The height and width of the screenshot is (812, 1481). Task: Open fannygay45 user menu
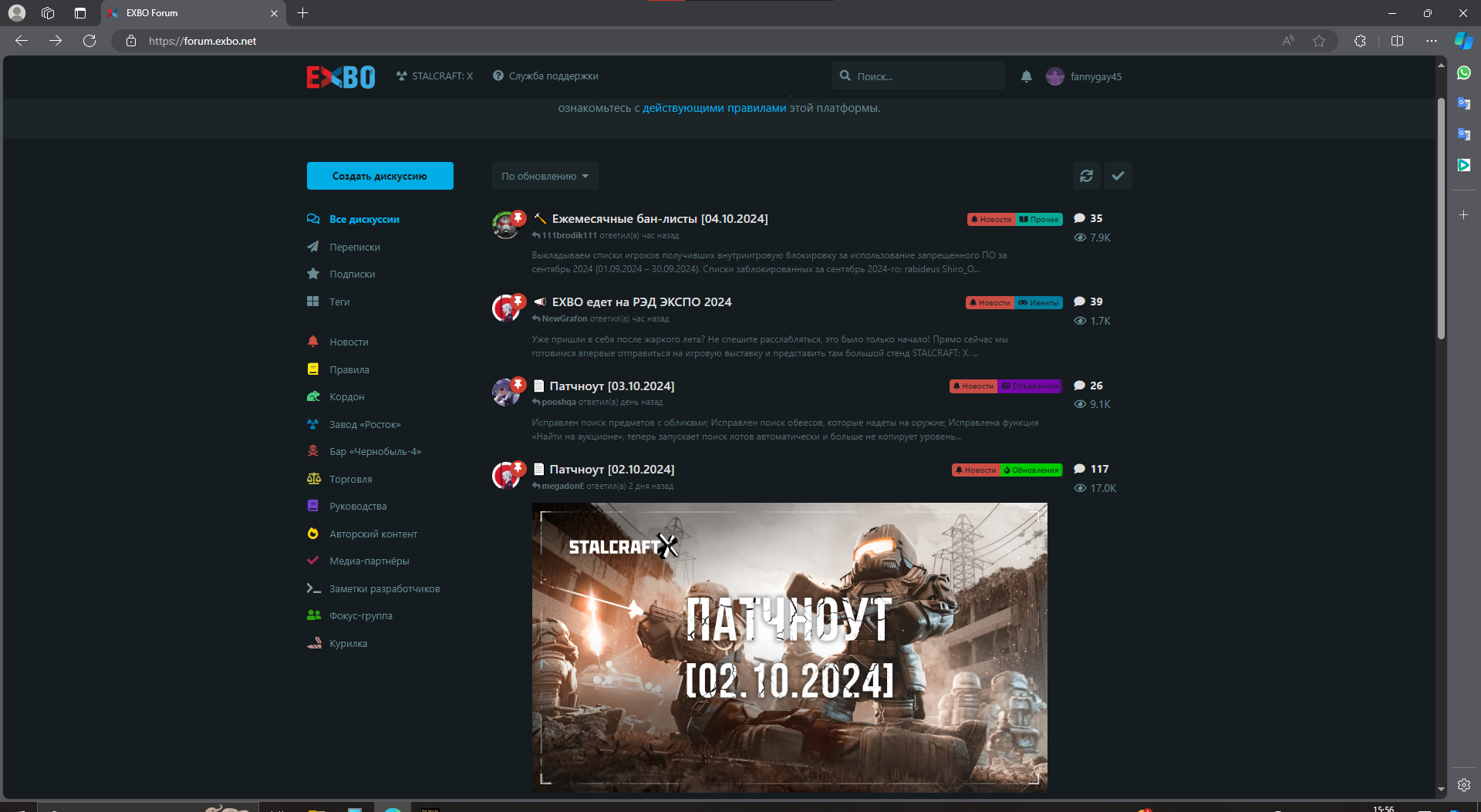click(x=1084, y=76)
